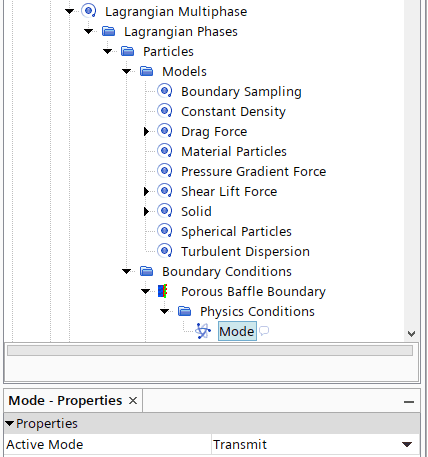Select Boundary Sampling in the tree
Screen dimensions: 428x457
(x=241, y=92)
